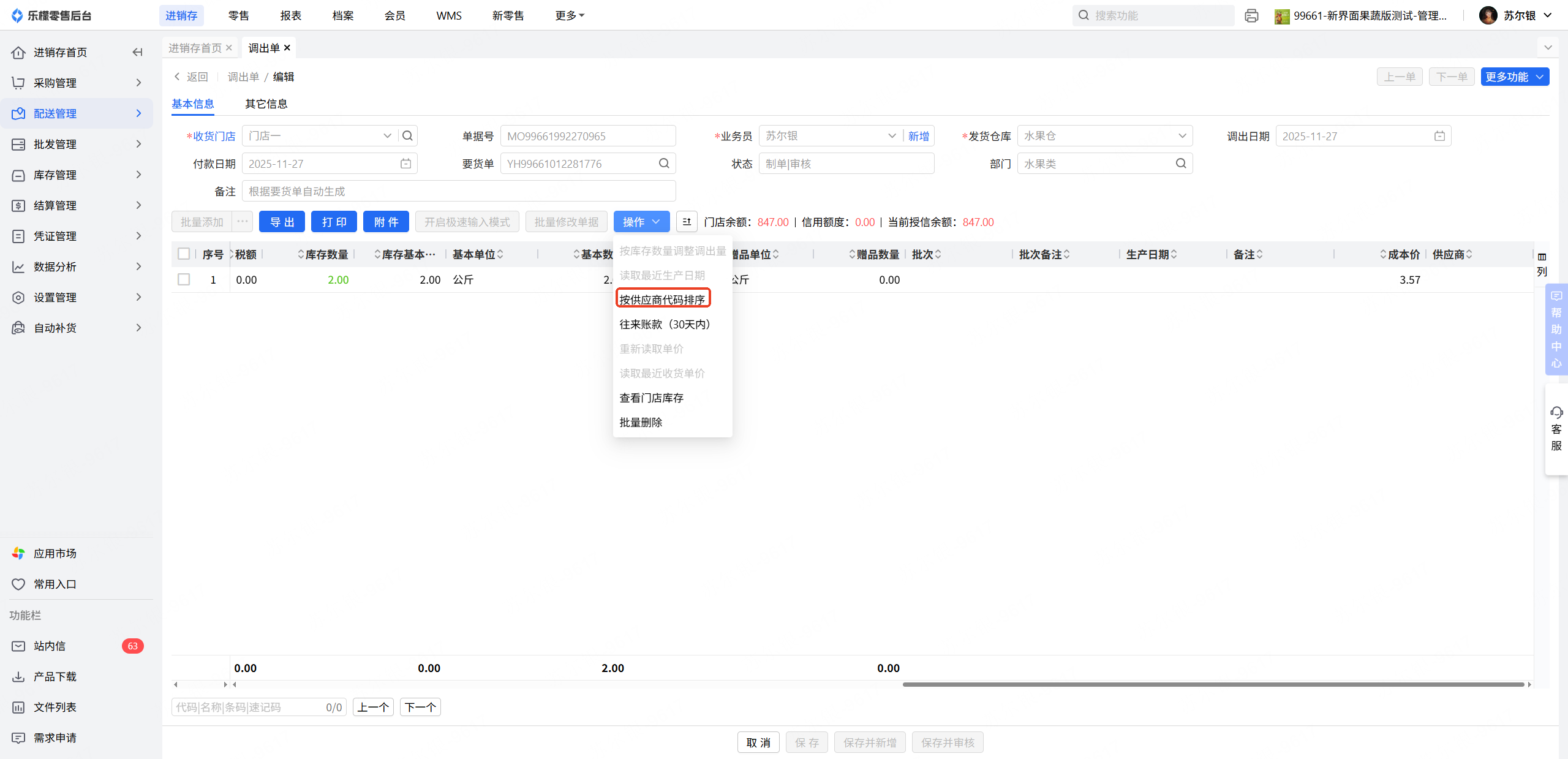Click the 导 出 export button
Viewport: 1568px width, 759px height.
[x=282, y=222]
